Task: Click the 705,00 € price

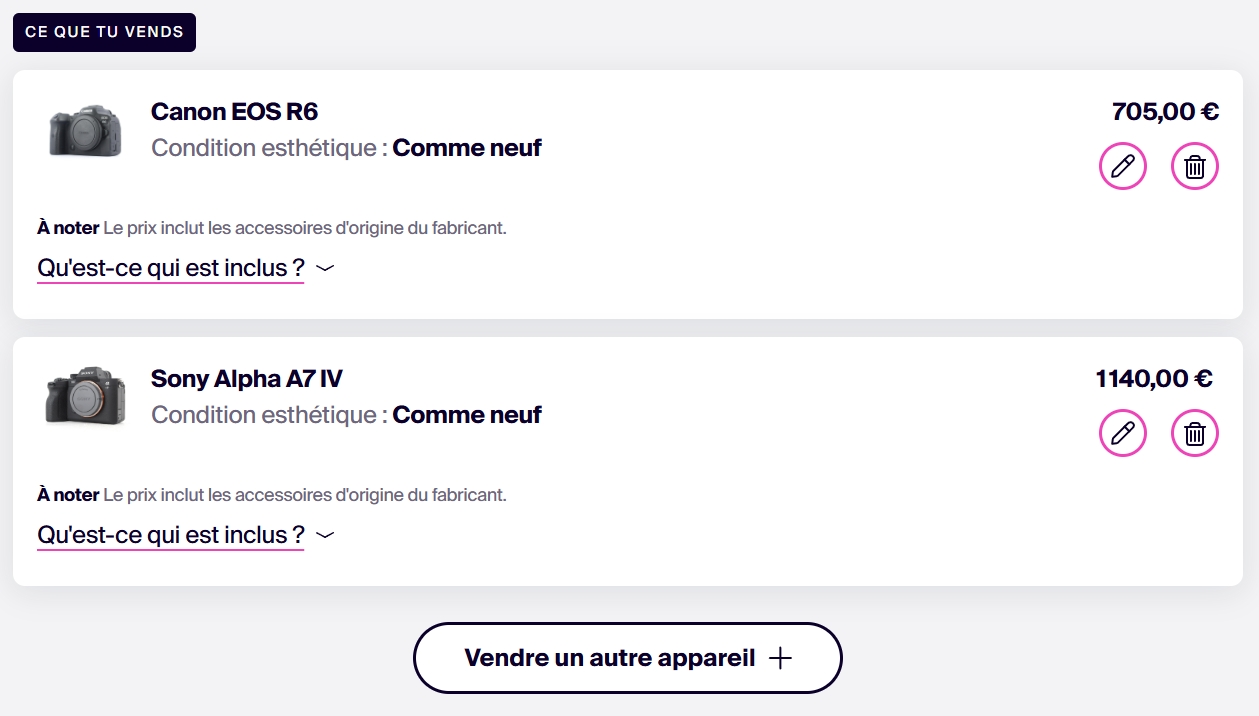Action: click(x=1165, y=111)
